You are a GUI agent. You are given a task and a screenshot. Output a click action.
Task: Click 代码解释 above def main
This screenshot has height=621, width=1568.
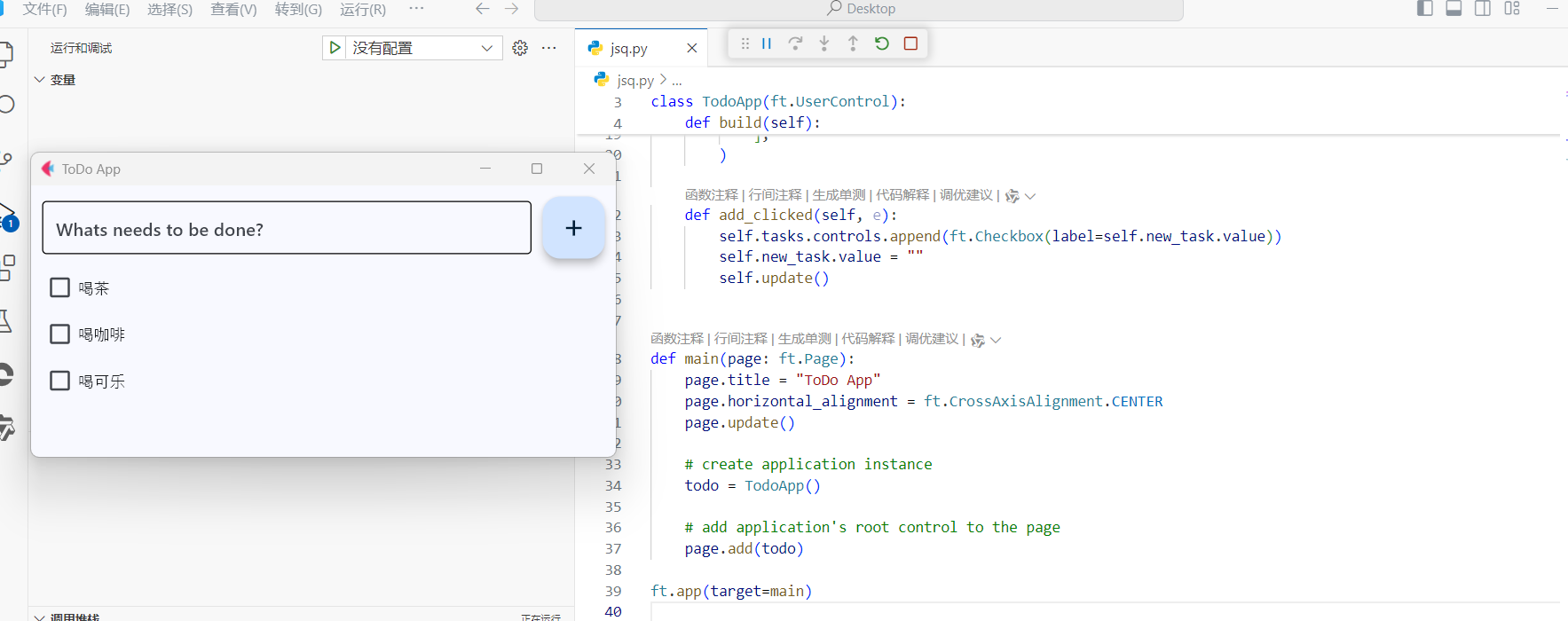(868, 339)
